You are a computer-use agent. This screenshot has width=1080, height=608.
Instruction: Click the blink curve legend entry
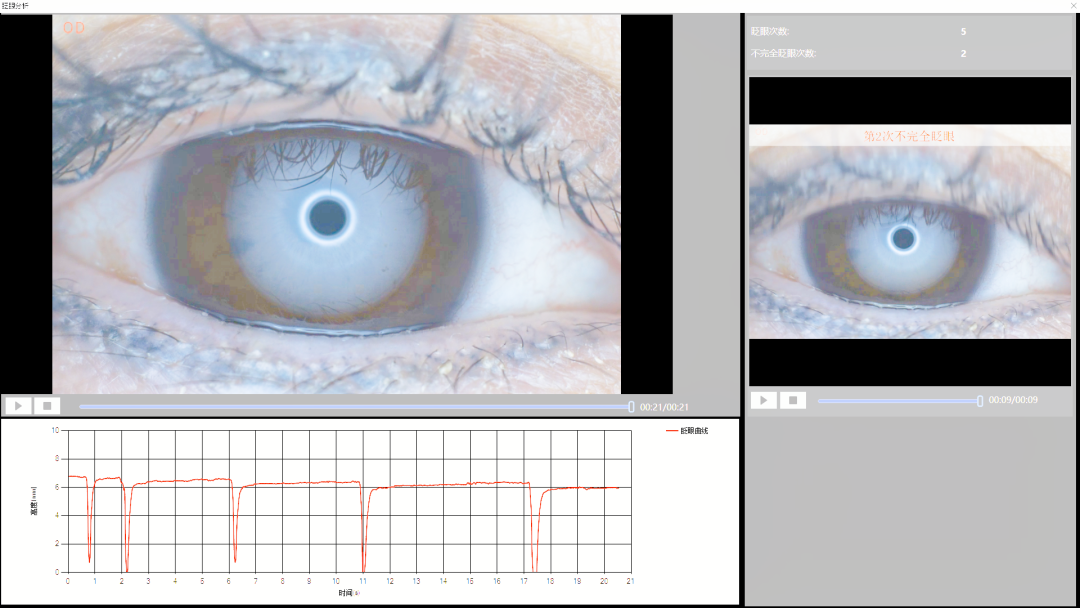[687, 431]
